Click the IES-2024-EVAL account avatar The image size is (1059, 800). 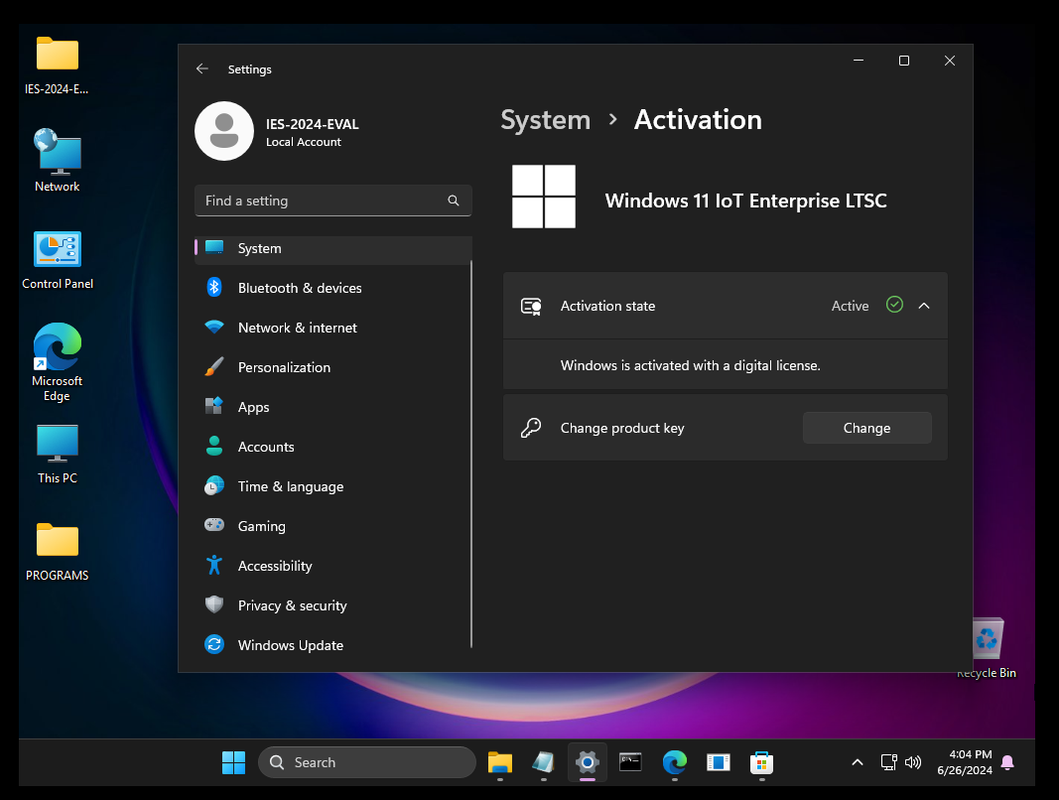tap(224, 131)
